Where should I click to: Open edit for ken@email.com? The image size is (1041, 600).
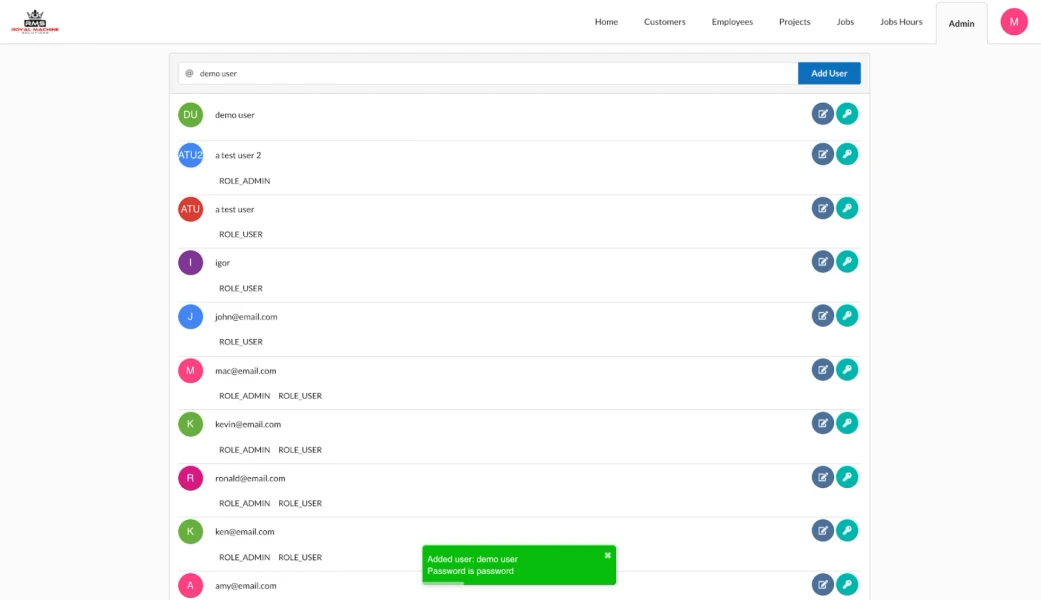tap(822, 531)
